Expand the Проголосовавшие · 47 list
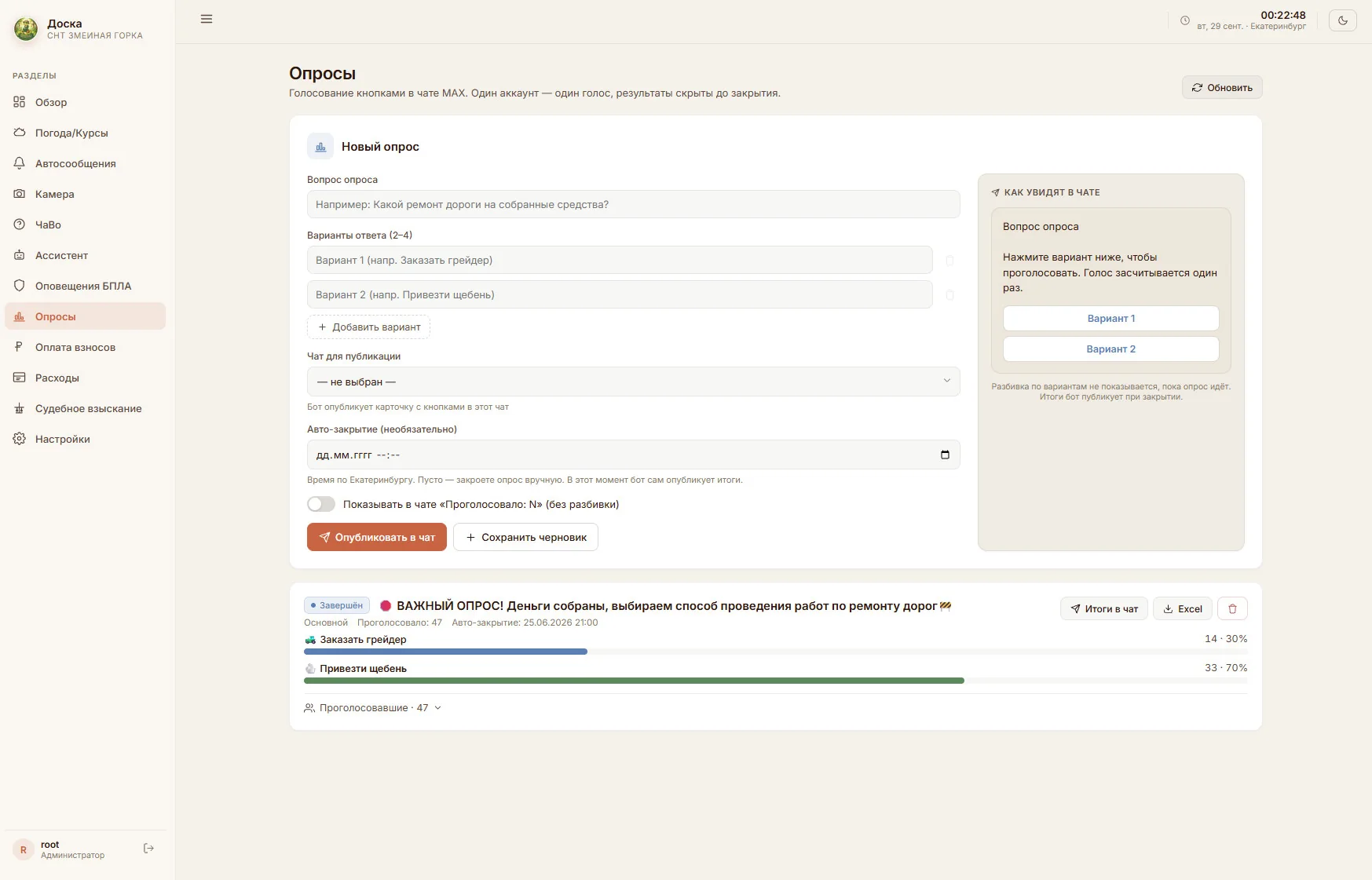Viewport: 1372px width, 880px height. click(372, 708)
